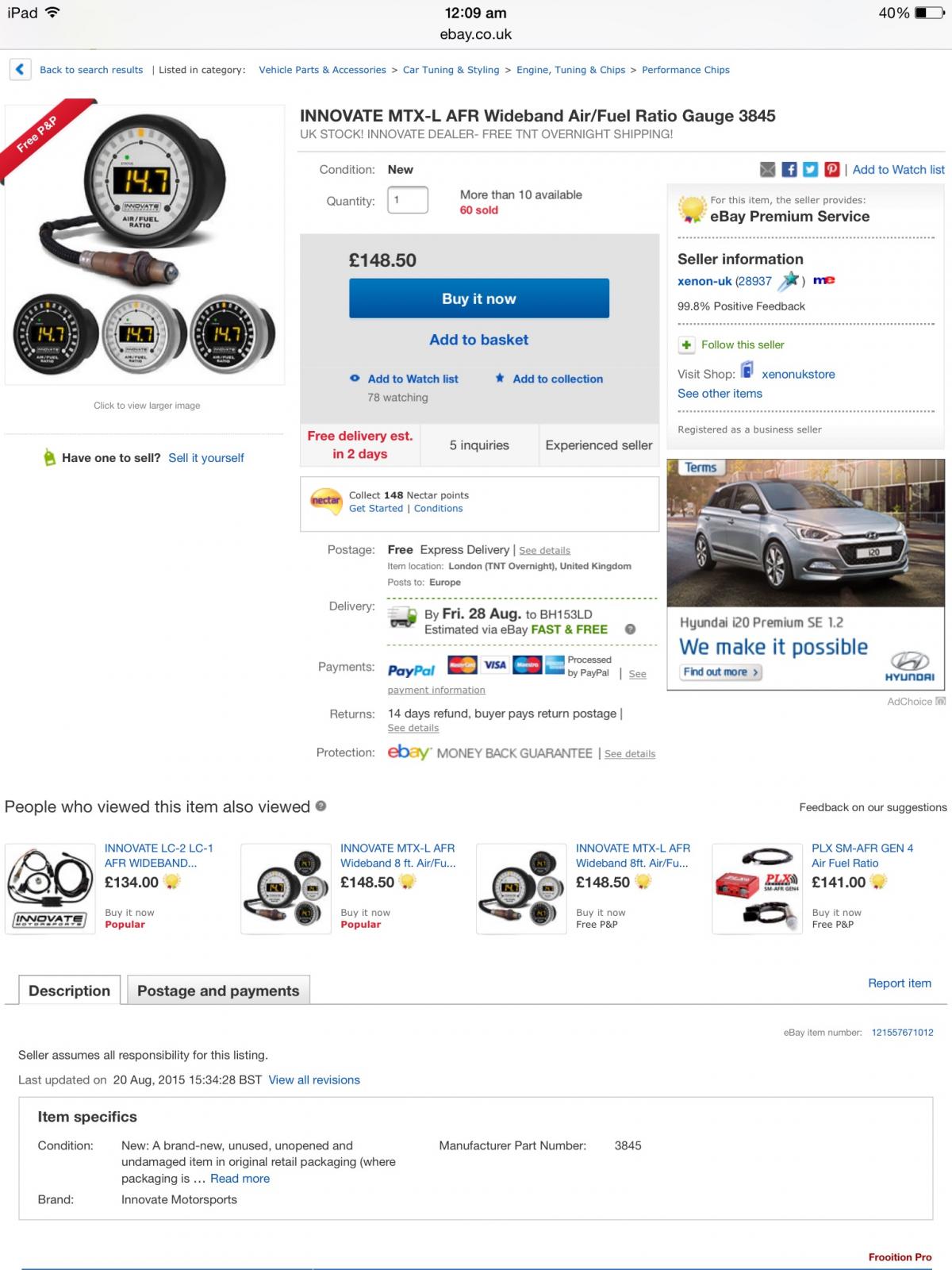Click the quantity input field
This screenshot has width=952, height=1270.
[408, 200]
